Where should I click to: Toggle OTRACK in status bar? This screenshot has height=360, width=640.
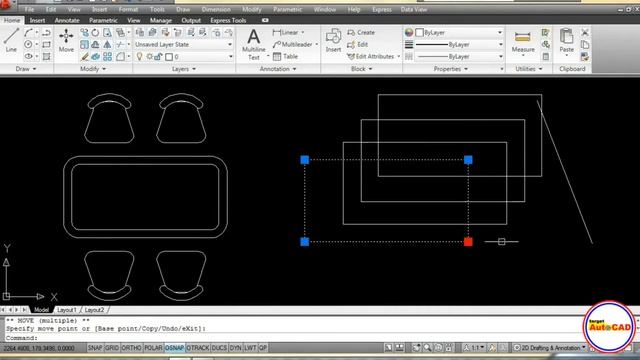tap(198, 348)
